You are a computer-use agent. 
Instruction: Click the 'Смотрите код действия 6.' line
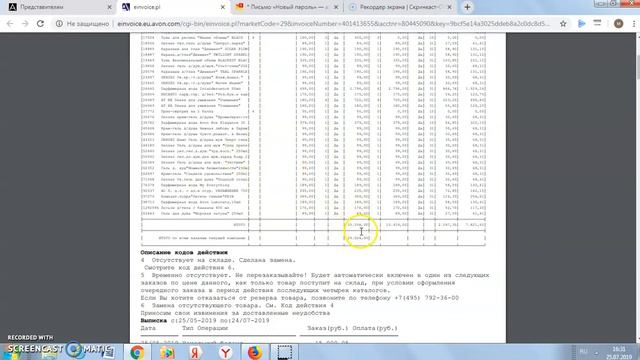click(189, 268)
